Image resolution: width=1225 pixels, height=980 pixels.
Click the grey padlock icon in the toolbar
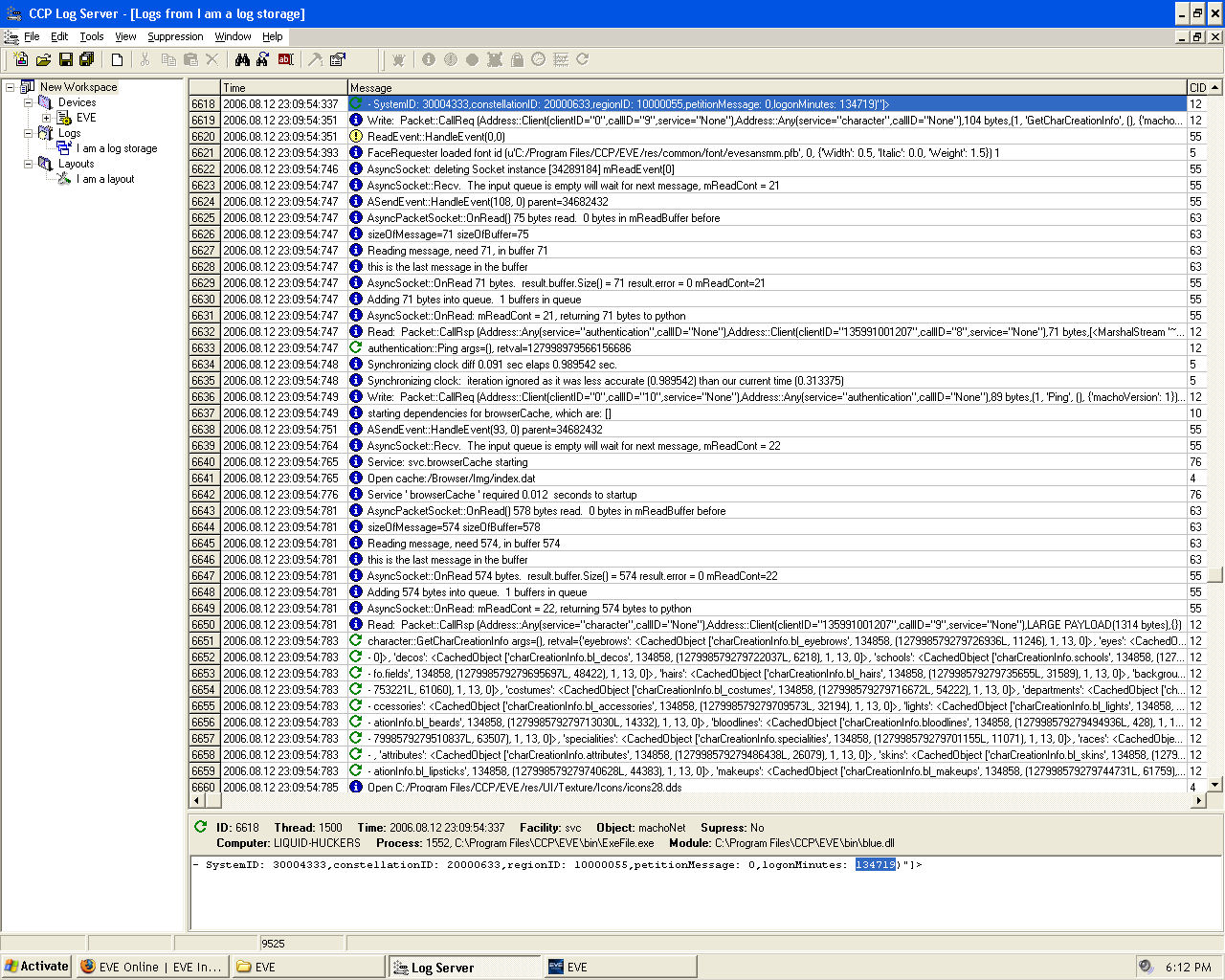pos(517,59)
